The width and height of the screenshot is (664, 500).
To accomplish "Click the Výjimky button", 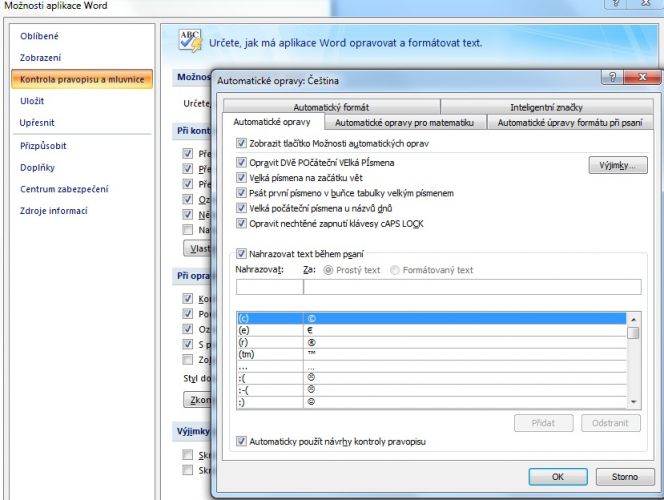I will point(618,165).
